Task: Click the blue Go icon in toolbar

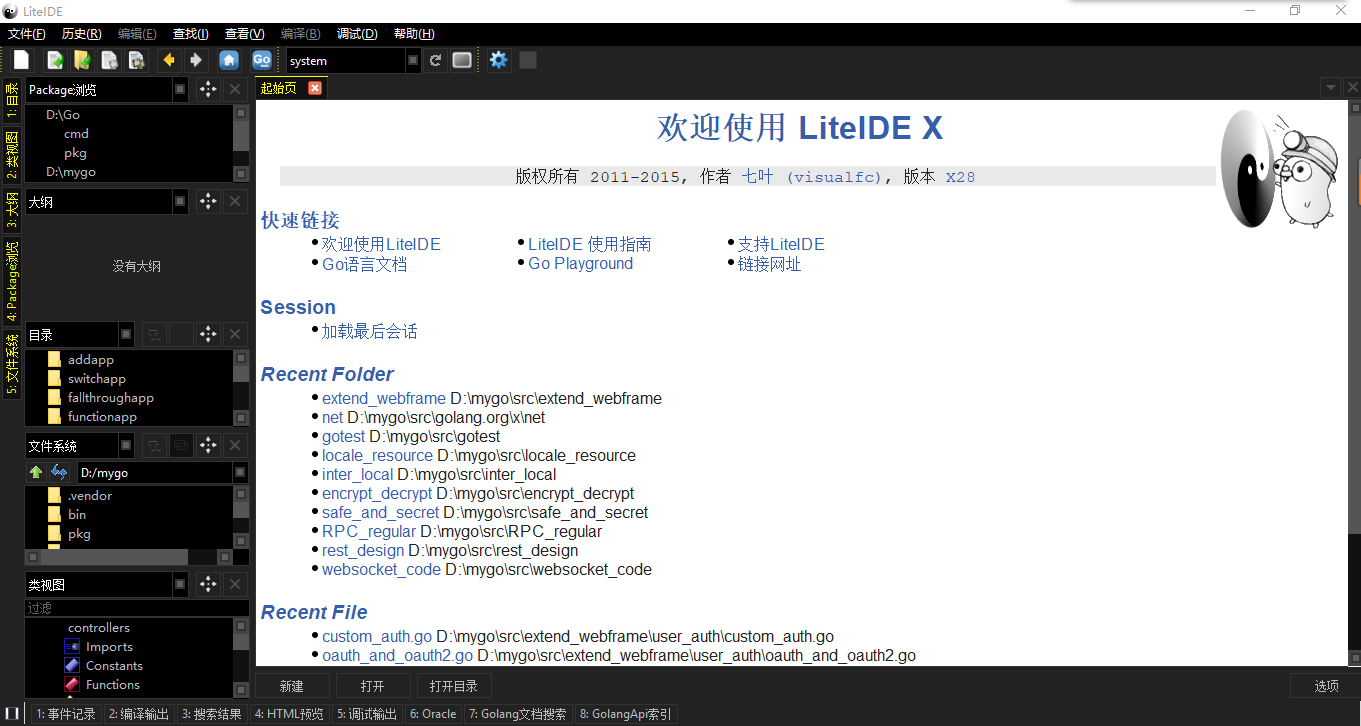Action: point(262,60)
